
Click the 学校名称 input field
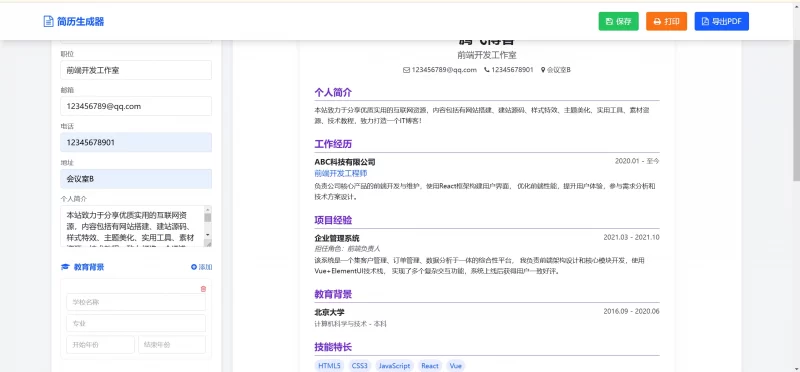coord(136,302)
